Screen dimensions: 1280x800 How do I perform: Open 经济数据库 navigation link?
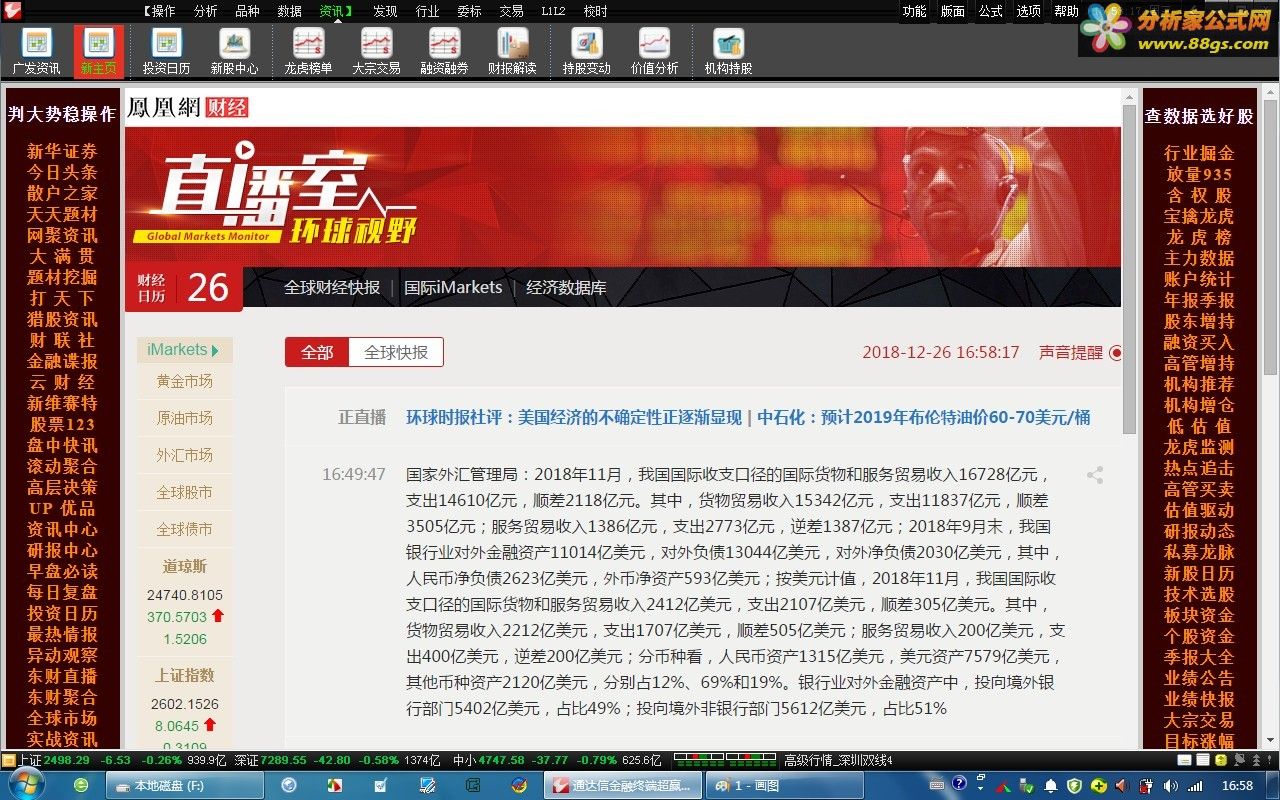point(566,287)
